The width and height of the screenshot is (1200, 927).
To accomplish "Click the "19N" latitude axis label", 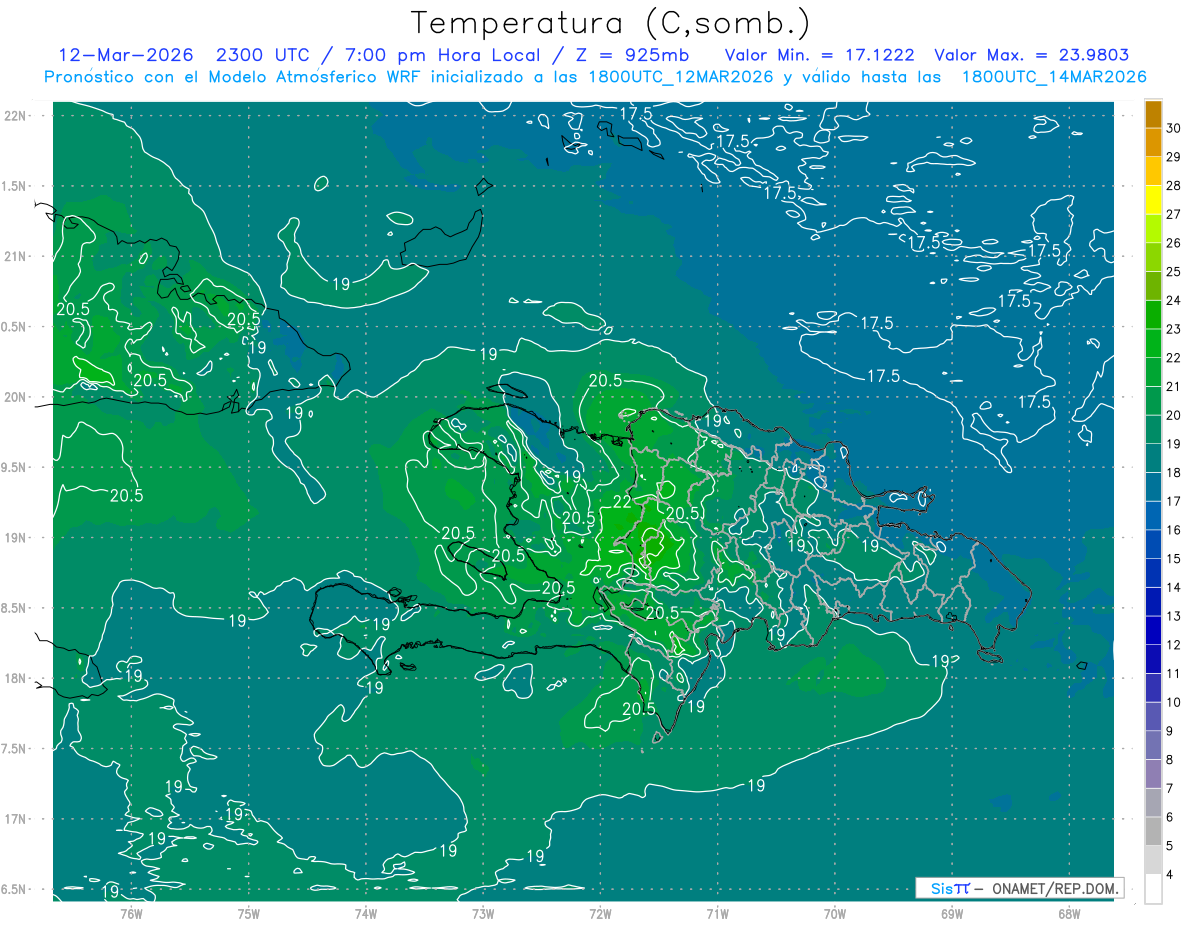I will coord(16,537).
